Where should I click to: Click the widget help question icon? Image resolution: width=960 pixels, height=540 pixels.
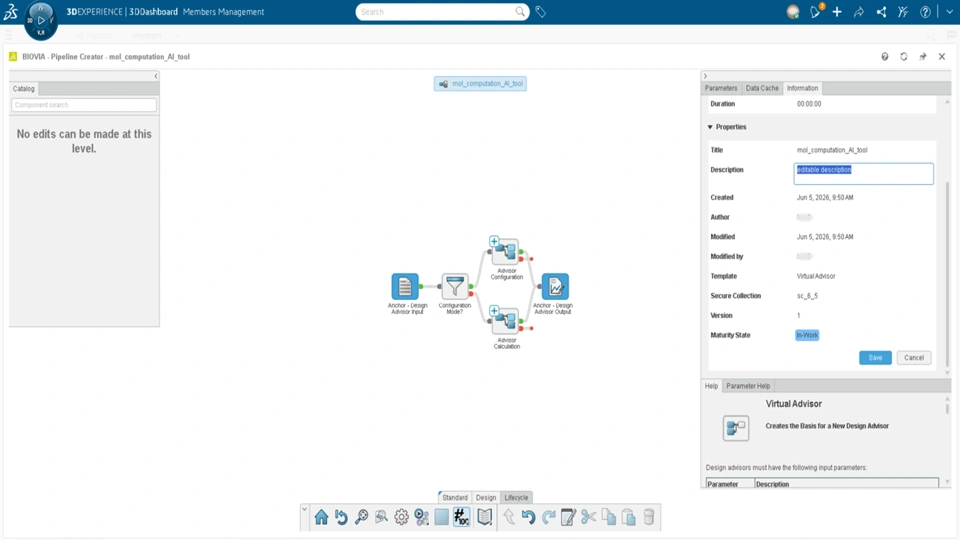pyautogui.click(x=885, y=56)
